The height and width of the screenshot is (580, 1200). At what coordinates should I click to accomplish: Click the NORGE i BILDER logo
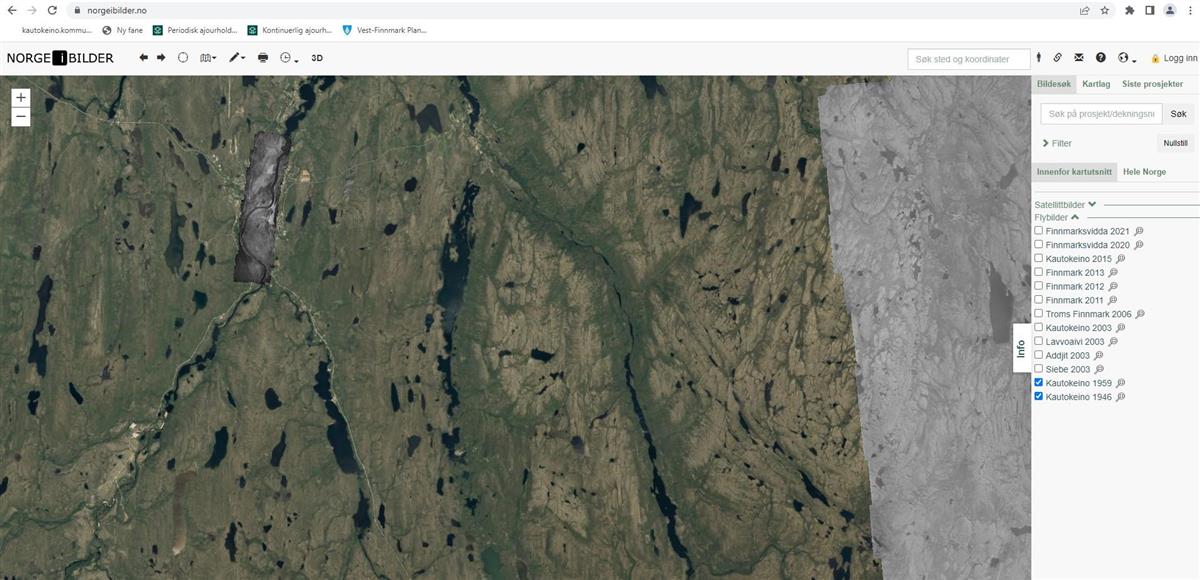(x=60, y=58)
